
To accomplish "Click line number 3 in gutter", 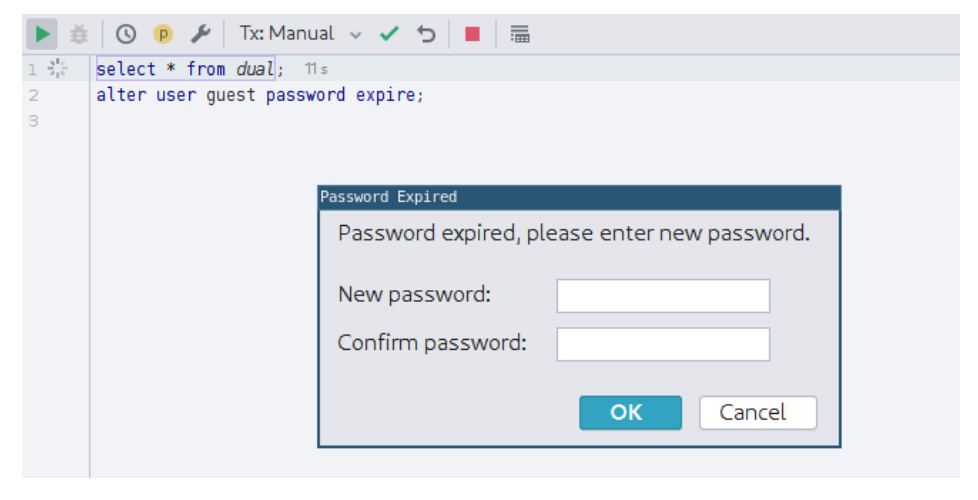I will [34, 121].
